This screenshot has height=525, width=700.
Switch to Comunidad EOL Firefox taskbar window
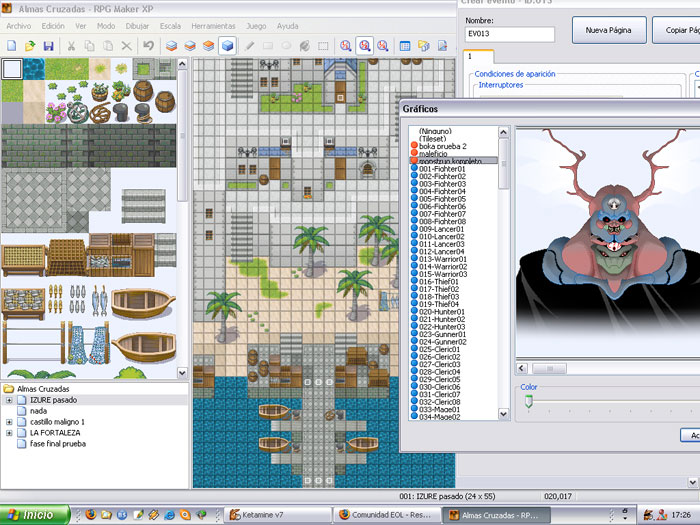click(387, 515)
